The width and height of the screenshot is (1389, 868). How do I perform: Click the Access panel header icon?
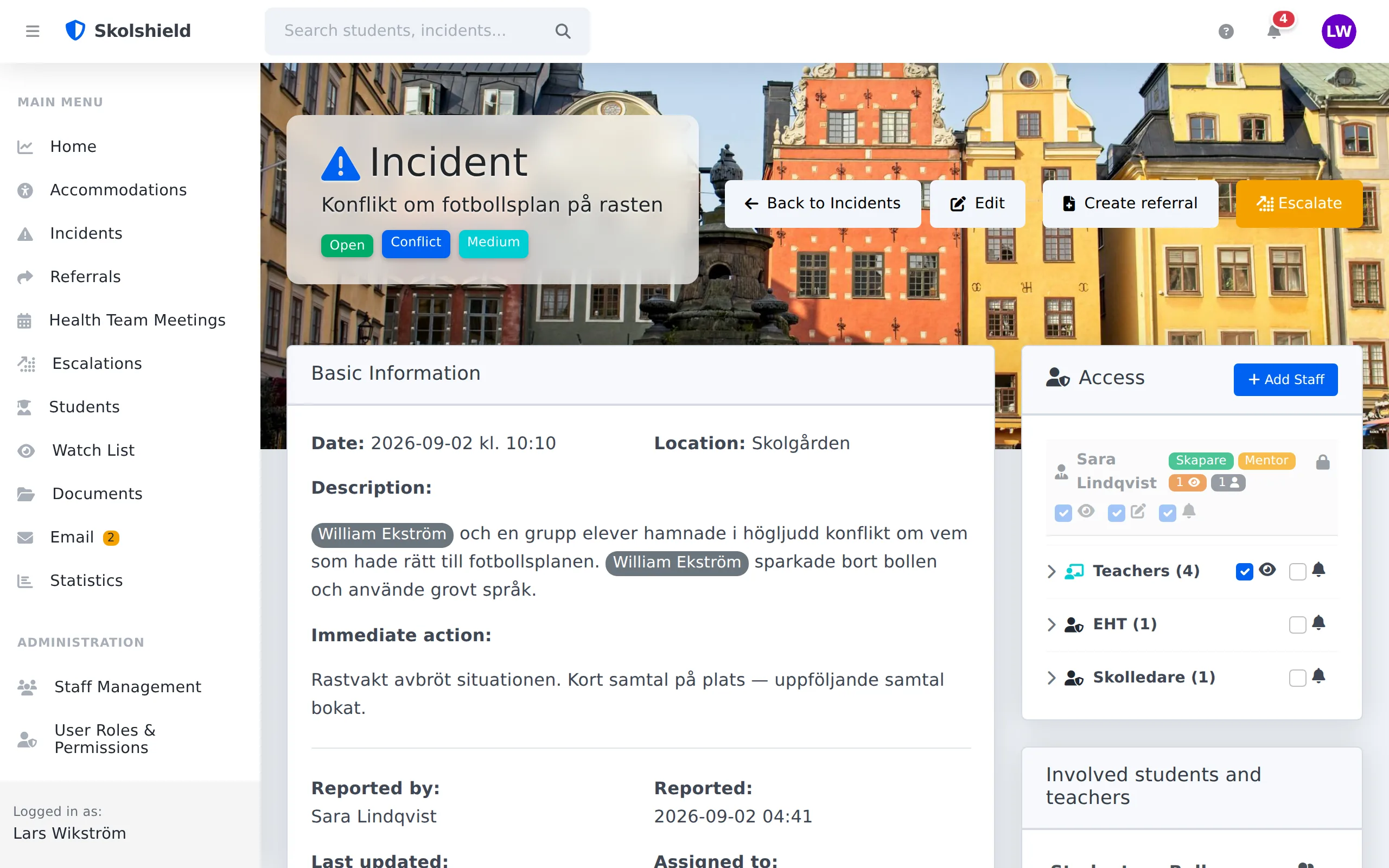[1057, 378]
